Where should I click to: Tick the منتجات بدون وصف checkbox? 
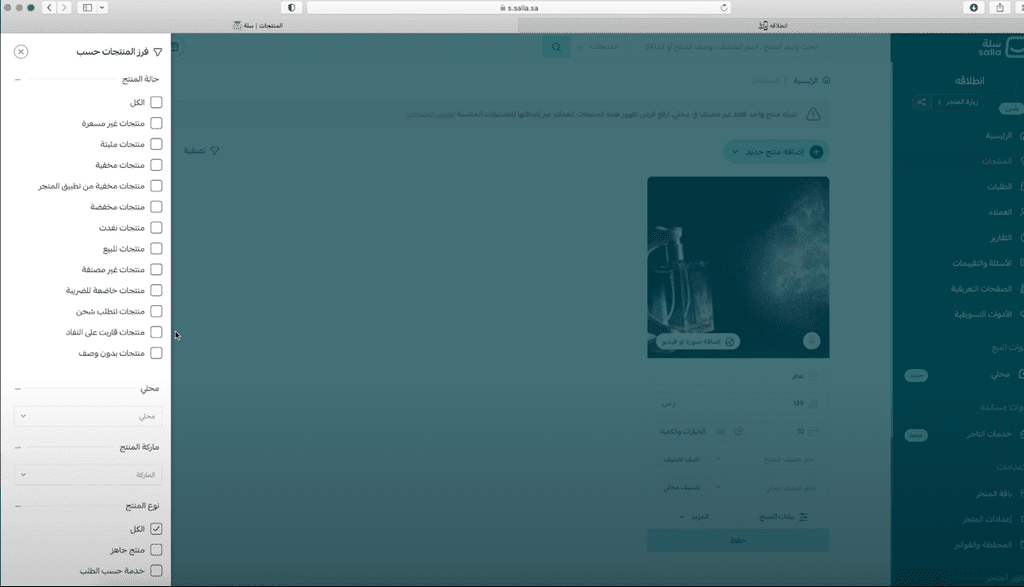pyautogui.click(x=156, y=353)
